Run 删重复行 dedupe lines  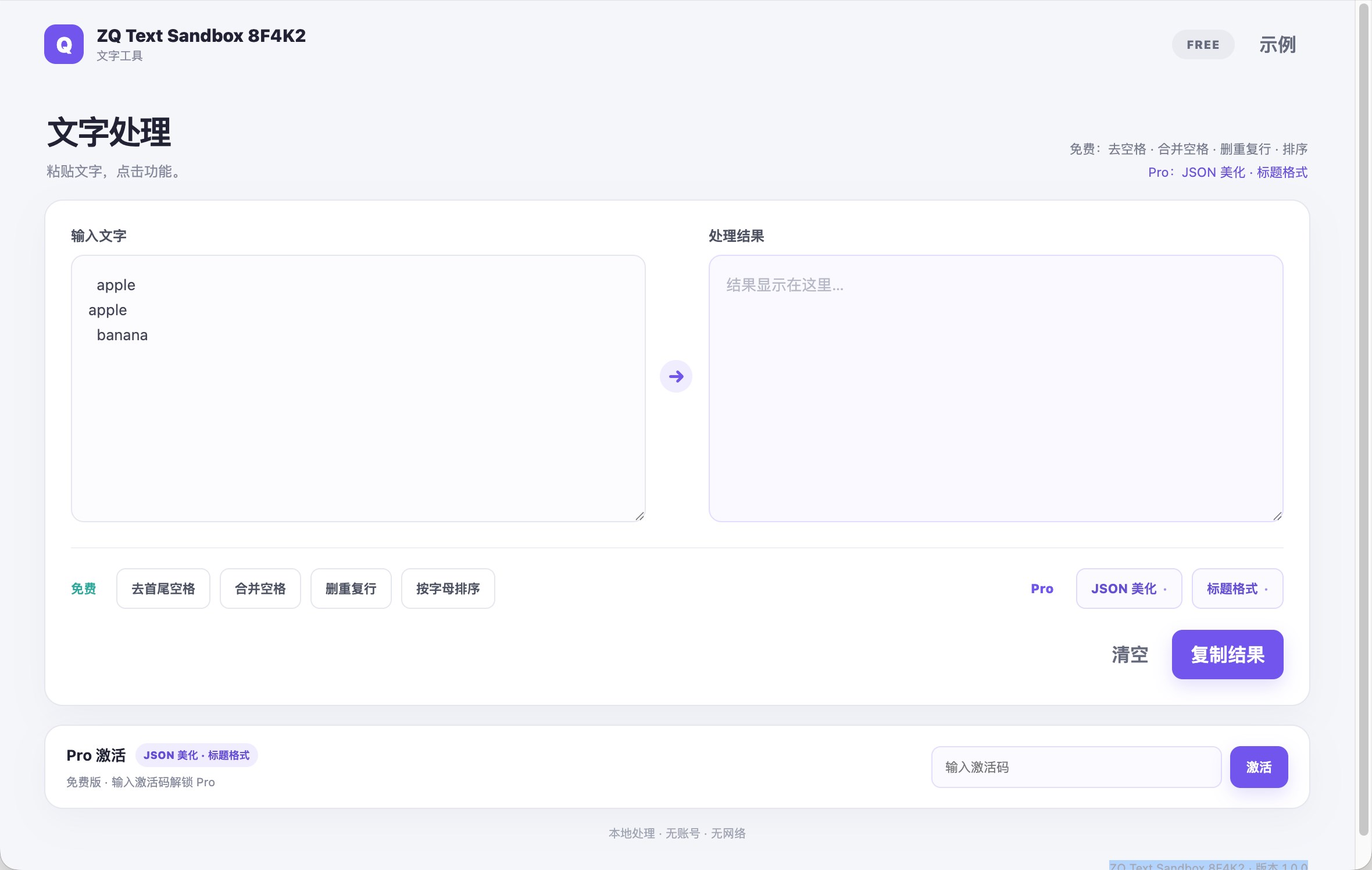coord(351,589)
